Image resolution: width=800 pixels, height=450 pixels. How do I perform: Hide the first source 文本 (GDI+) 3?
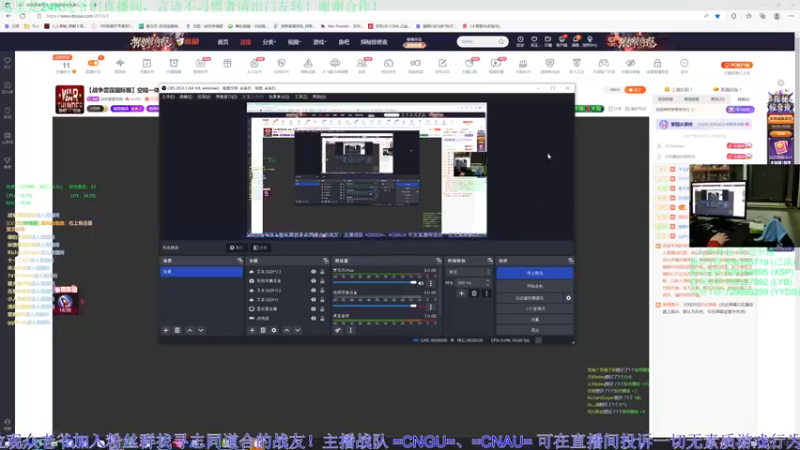[x=313, y=272]
